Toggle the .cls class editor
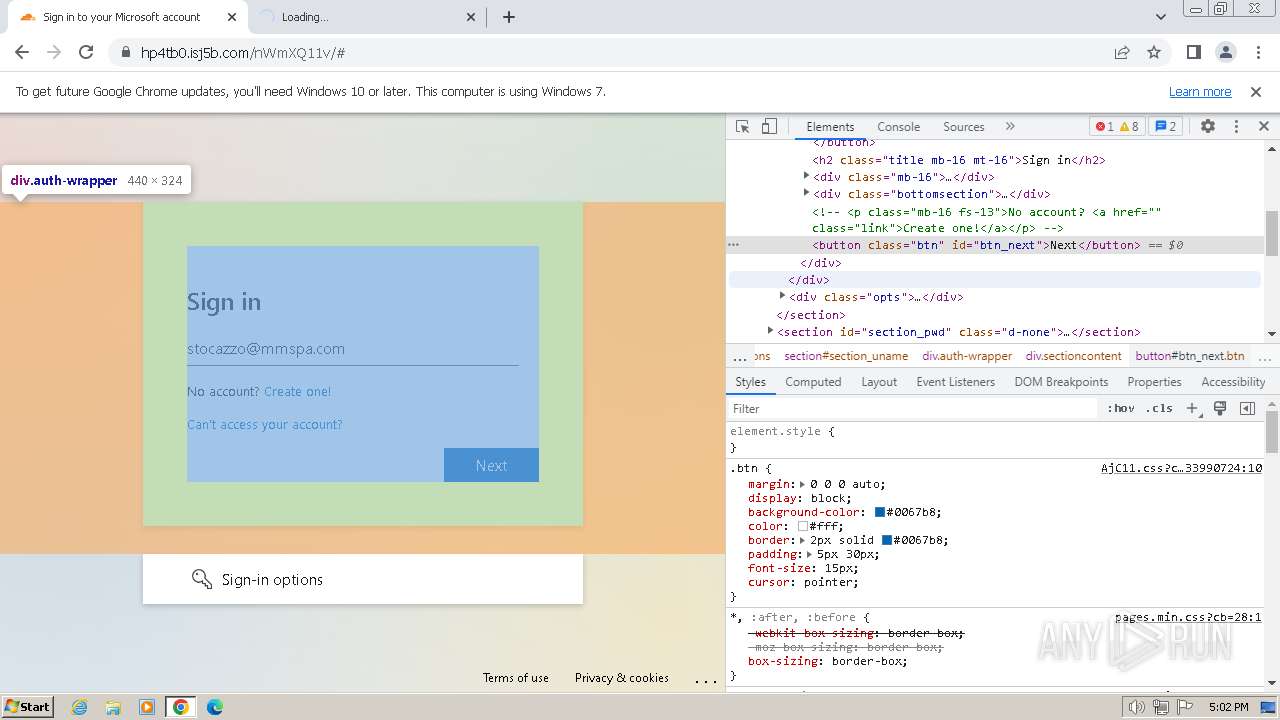Image resolution: width=1280 pixels, height=720 pixels. click(x=1159, y=408)
